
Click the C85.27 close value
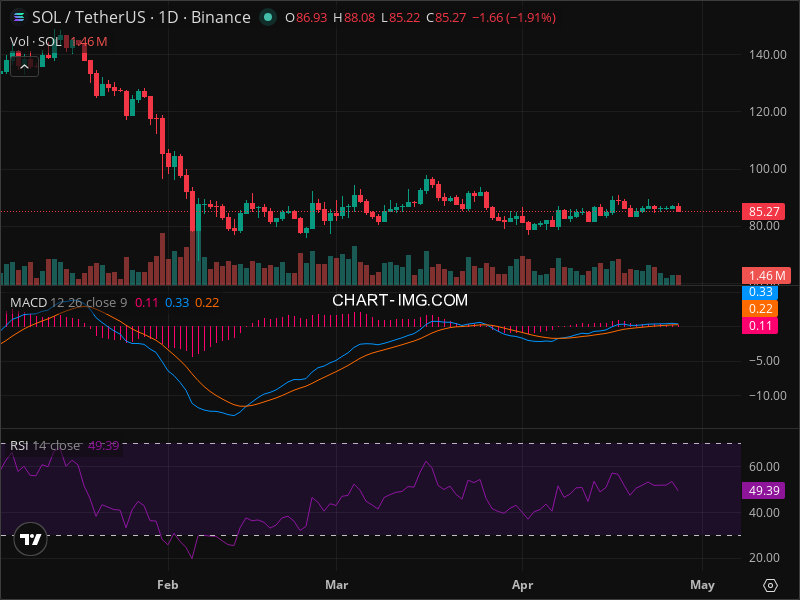[x=446, y=18]
